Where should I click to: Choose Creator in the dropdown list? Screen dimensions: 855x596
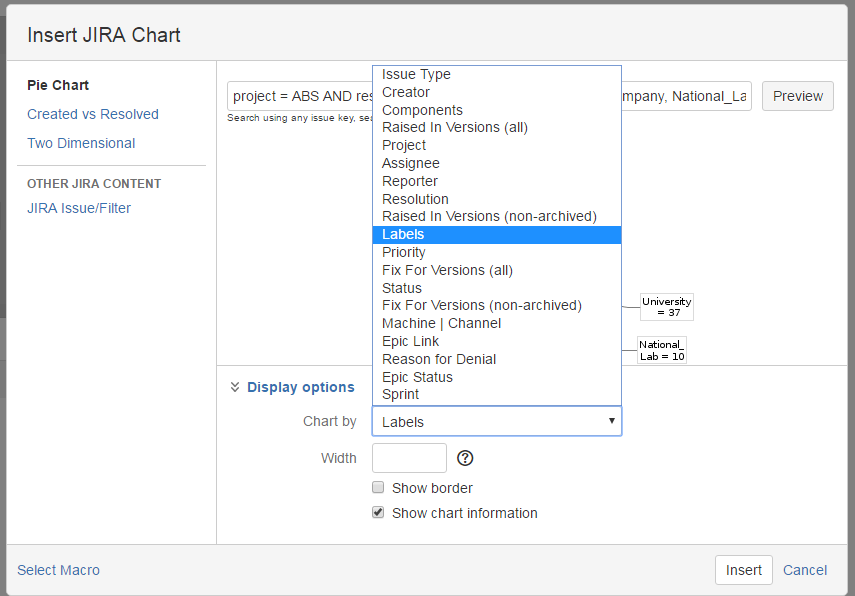tap(497, 92)
